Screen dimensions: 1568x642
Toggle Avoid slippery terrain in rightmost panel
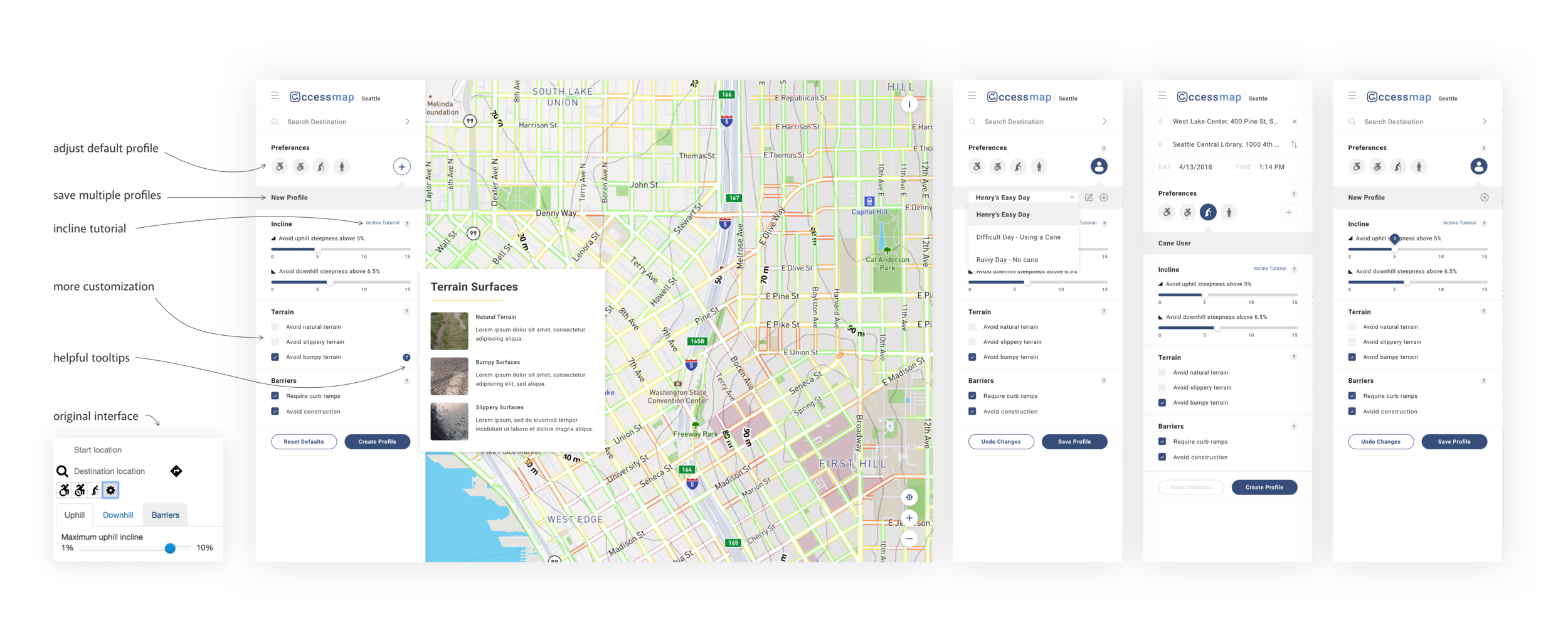(1352, 342)
